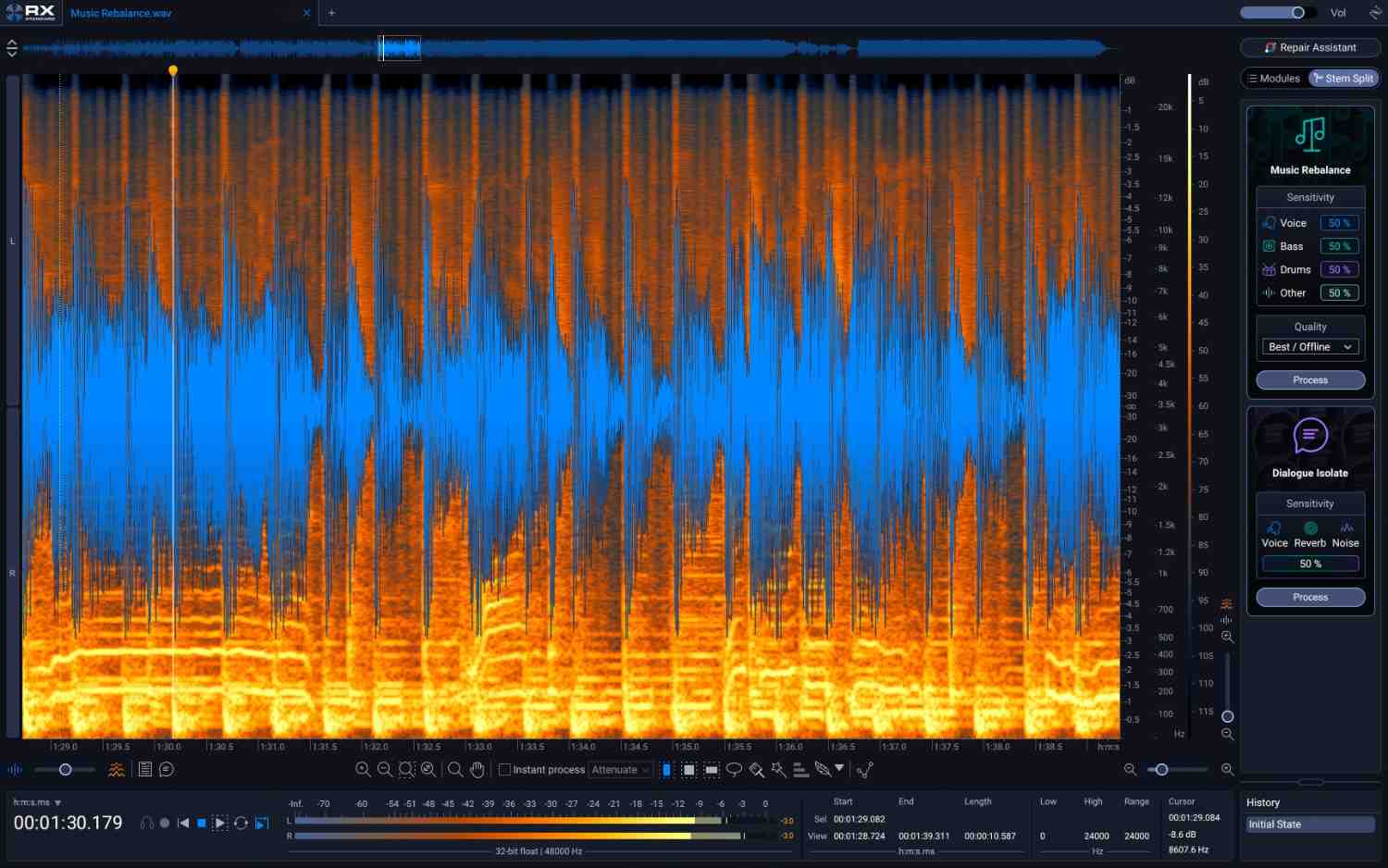
Task: Toggle the headphones monitor button
Action: click(x=146, y=823)
